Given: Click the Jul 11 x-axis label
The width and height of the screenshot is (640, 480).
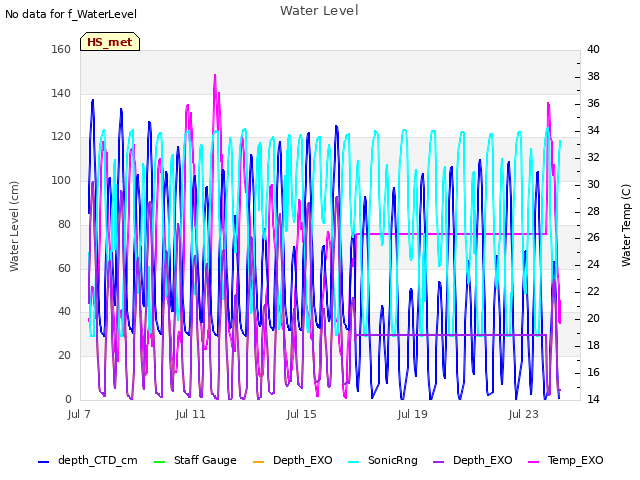Looking at the screenshot, I should [x=190, y=414].
